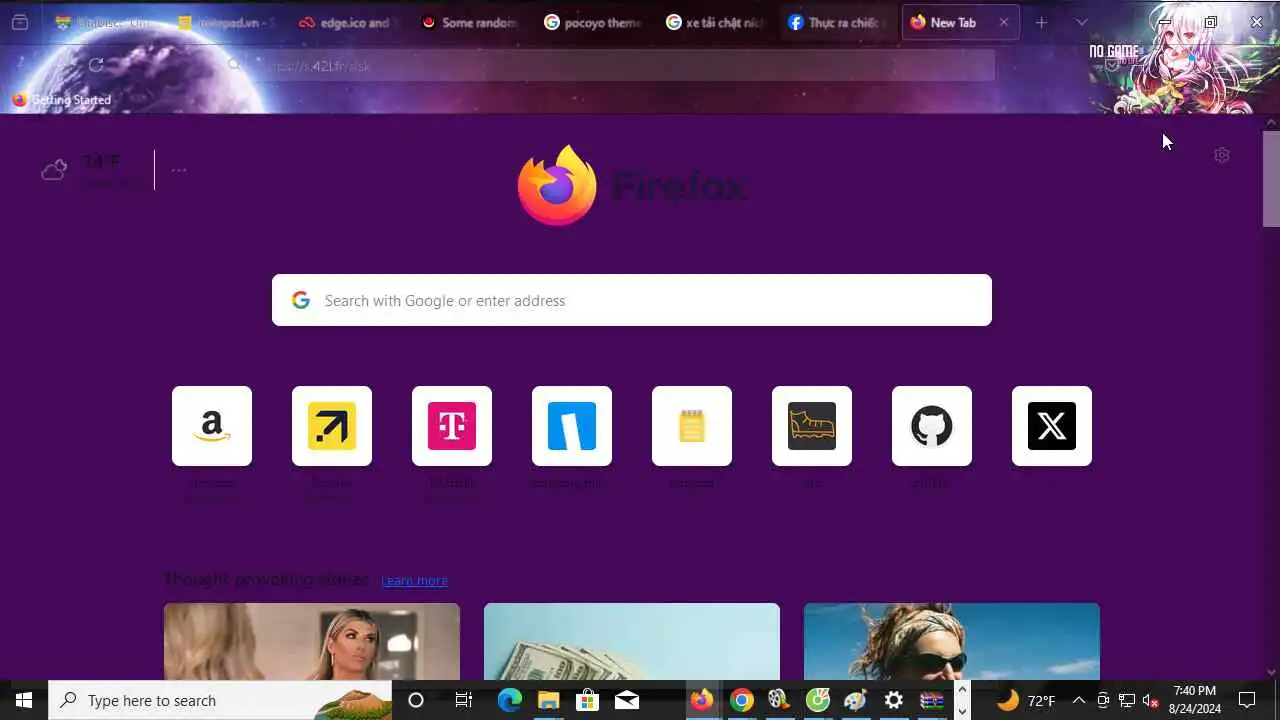Focus the 'Search with Google' box
The width and height of the screenshot is (1280, 720).
(x=632, y=300)
